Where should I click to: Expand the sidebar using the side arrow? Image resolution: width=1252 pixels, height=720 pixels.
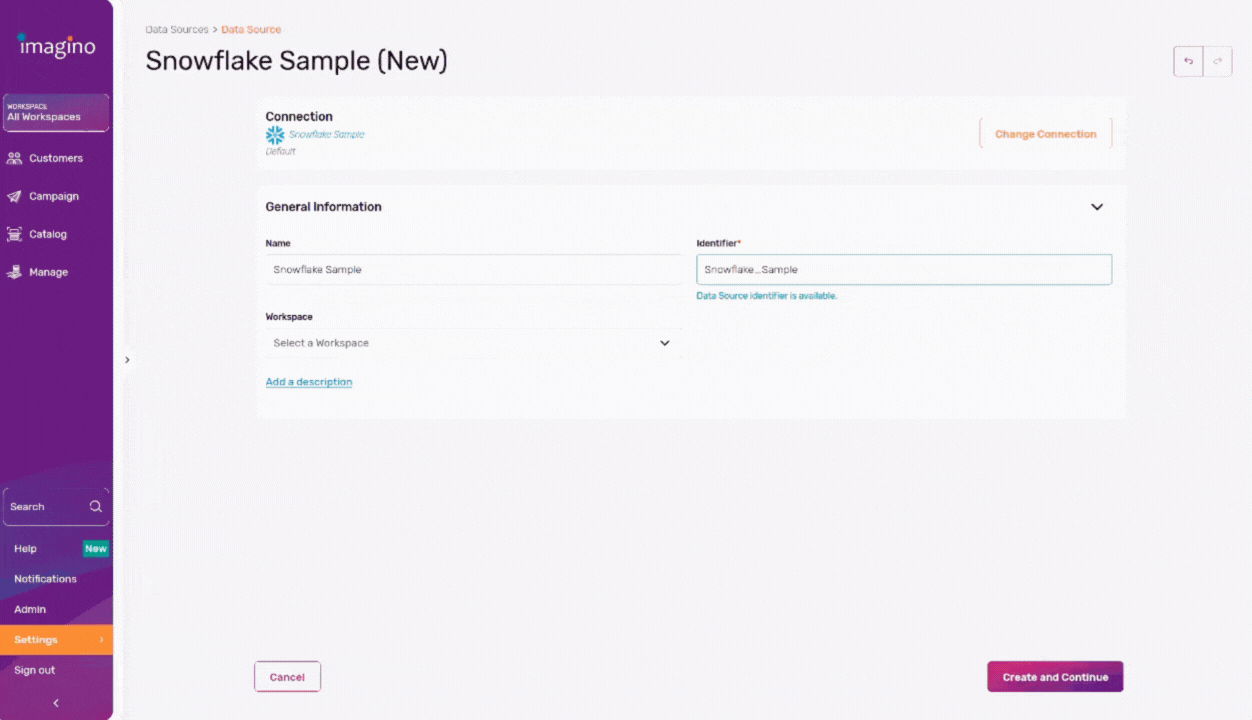point(127,360)
